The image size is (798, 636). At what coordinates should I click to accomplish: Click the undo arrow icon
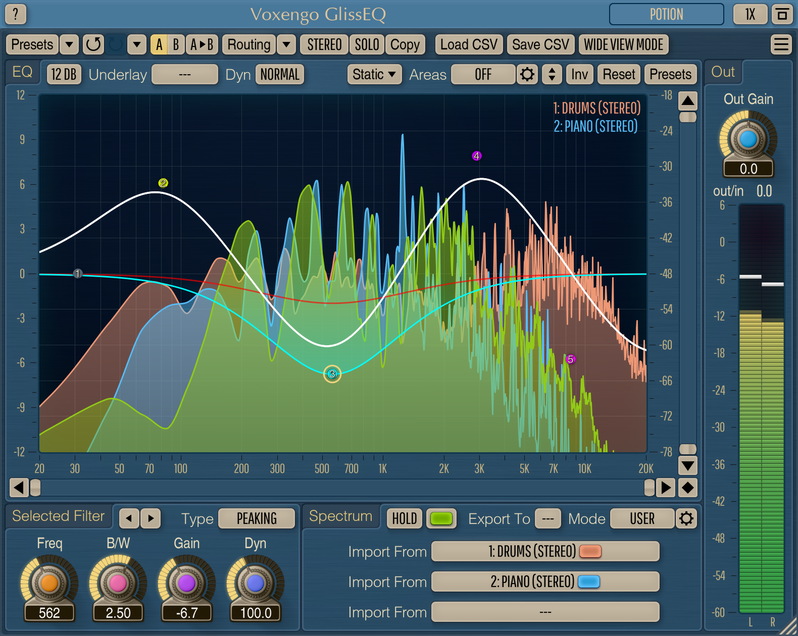pos(93,45)
